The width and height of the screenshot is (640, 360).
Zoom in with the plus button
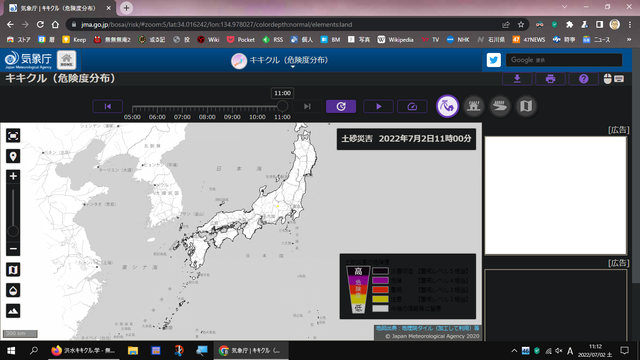13,176
